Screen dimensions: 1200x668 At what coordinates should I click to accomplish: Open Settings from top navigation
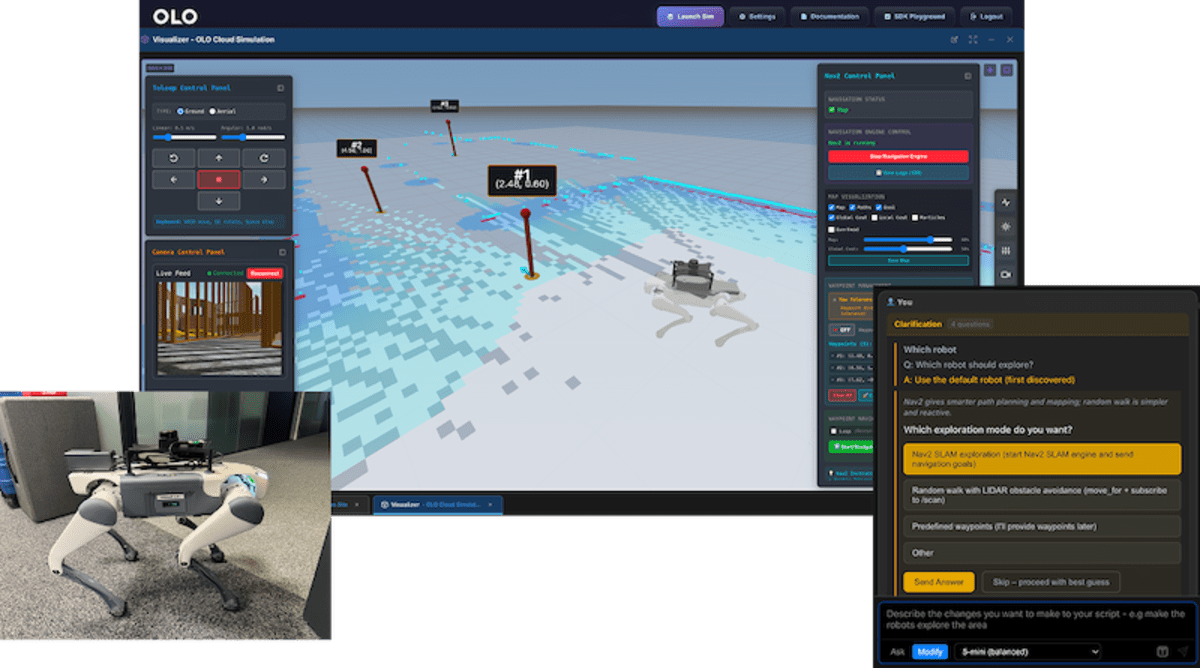[756, 16]
